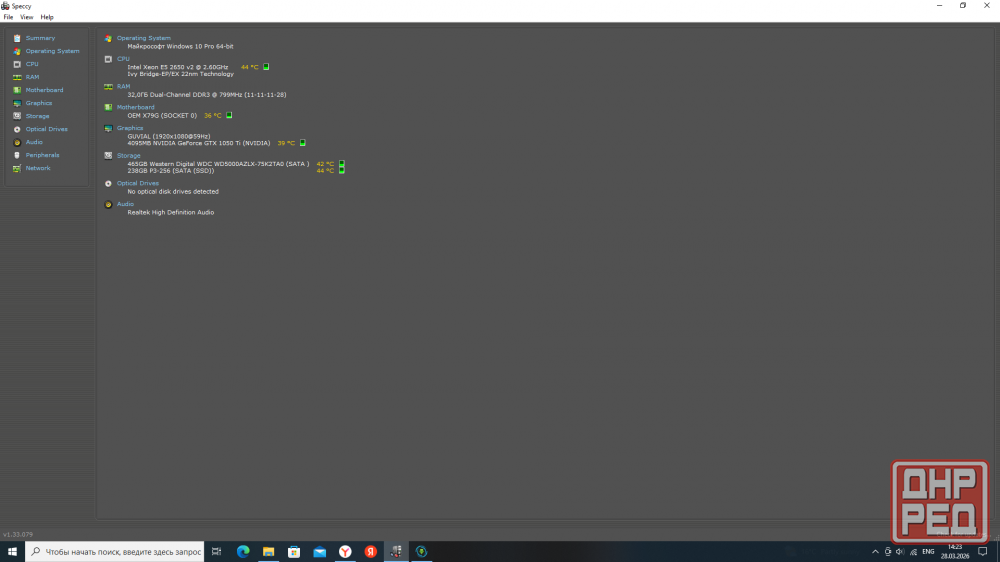Click the Storage heading link in summary

pyautogui.click(x=128, y=156)
